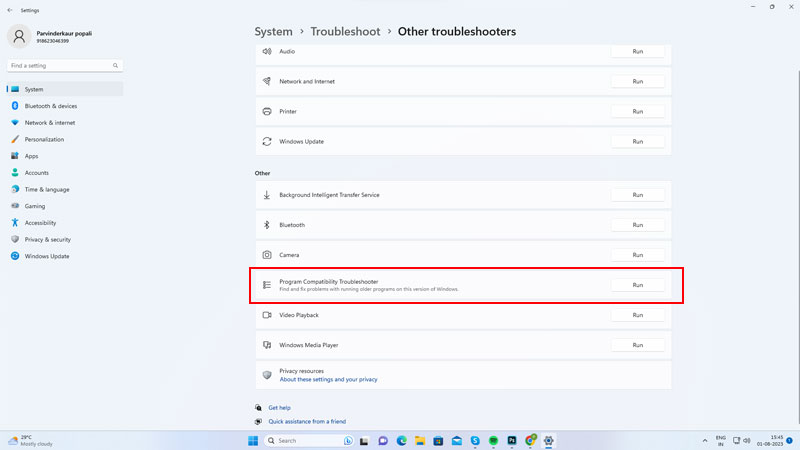Click the Video Playback row icon
The image size is (800, 450).
[x=267, y=315]
